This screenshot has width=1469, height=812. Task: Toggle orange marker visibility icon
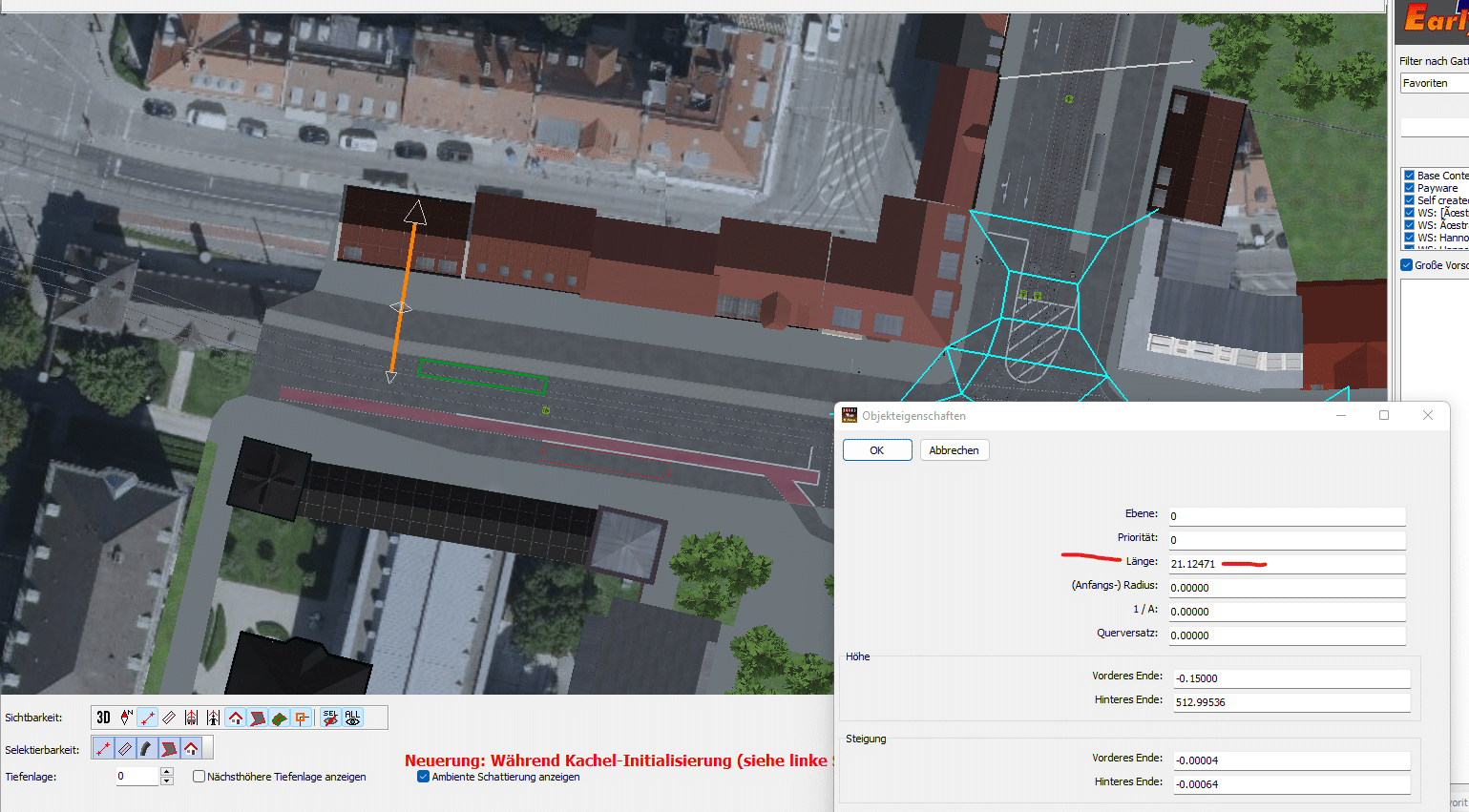click(x=302, y=718)
